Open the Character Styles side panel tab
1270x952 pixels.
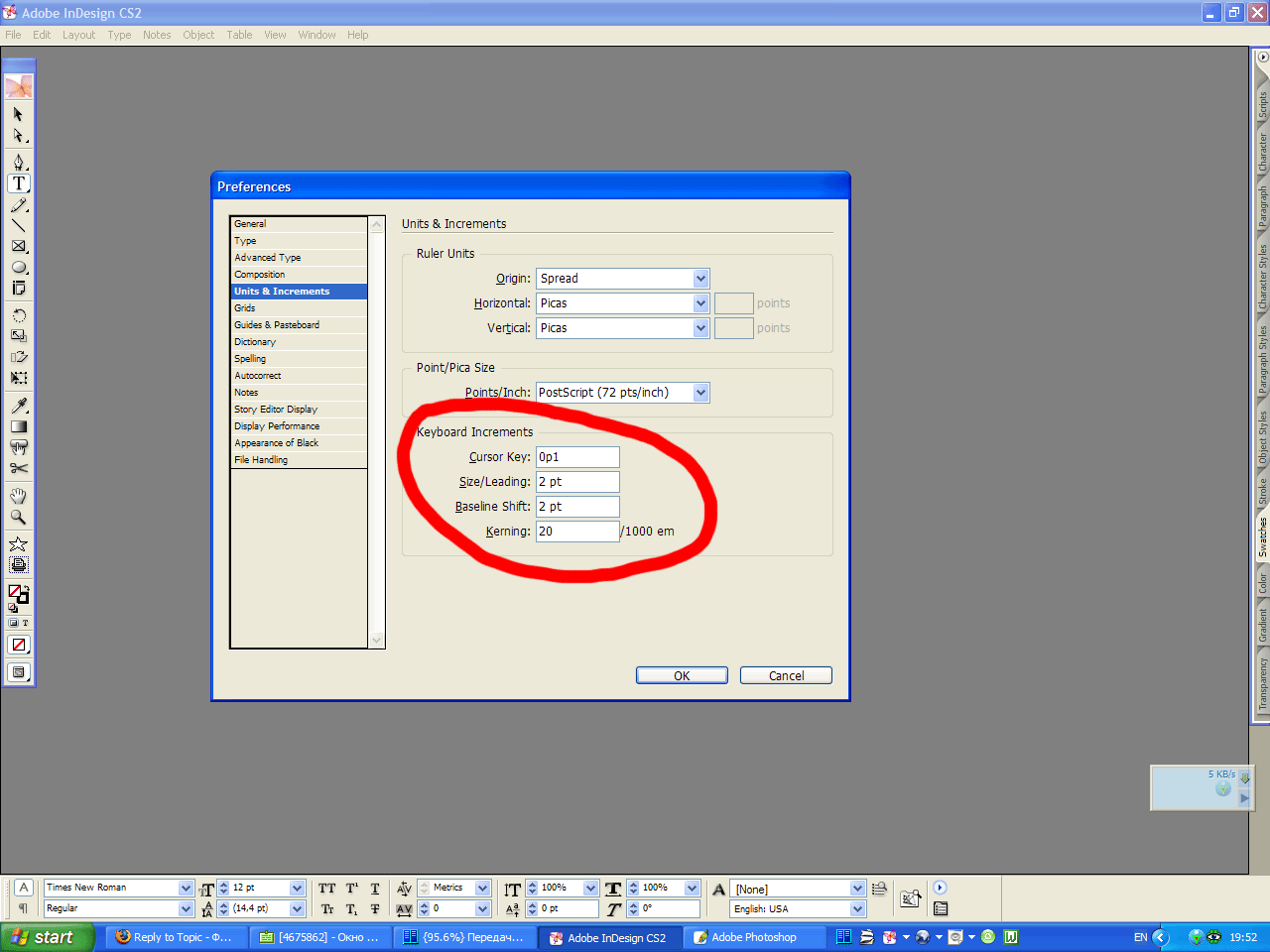tap(1262, 278)
